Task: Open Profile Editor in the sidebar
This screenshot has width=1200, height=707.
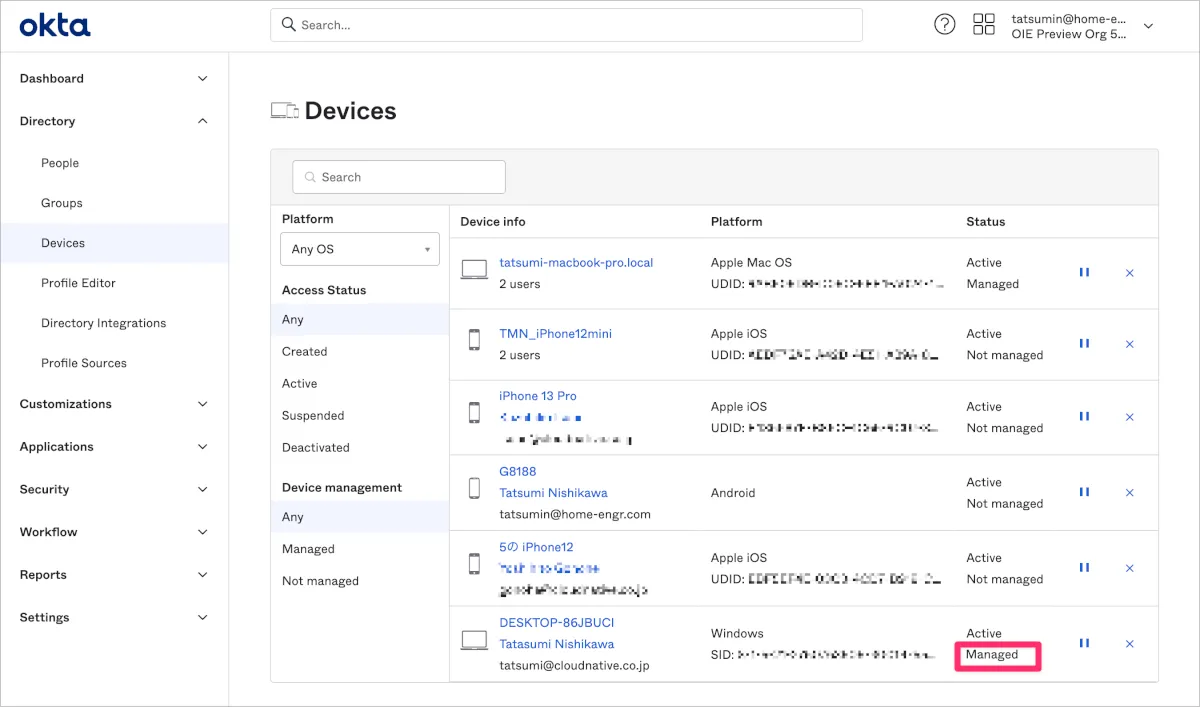Action: tap(78, 283)
